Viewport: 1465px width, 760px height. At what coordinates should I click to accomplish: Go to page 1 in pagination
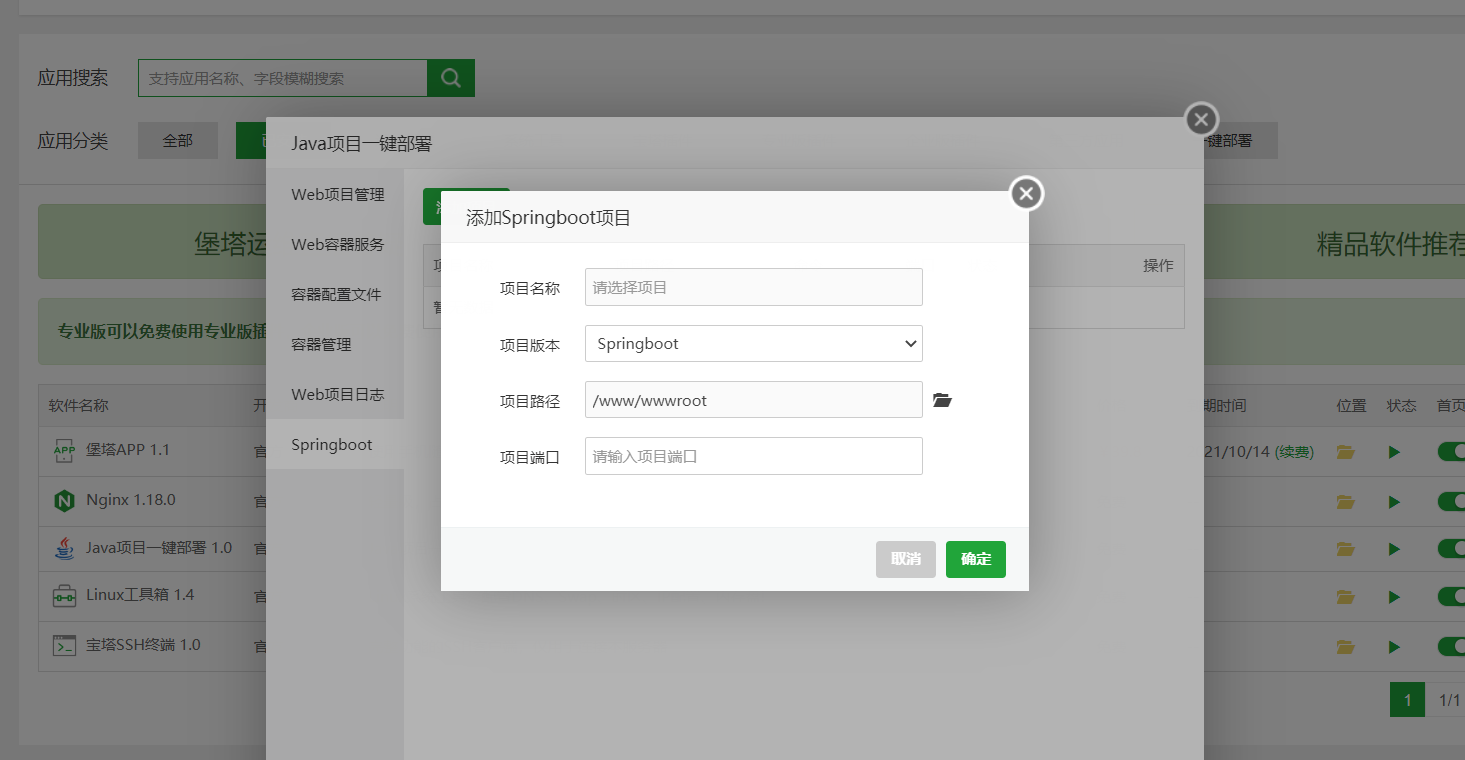tap(1408, 700)
